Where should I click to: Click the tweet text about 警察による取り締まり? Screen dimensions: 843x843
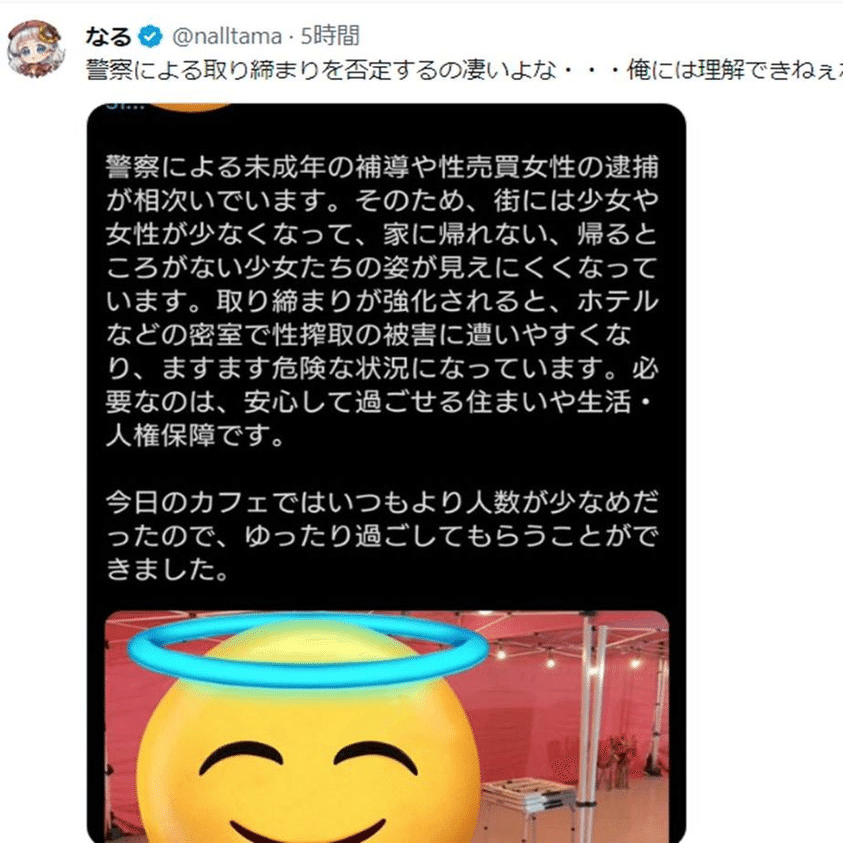click(x=464, y=70)
